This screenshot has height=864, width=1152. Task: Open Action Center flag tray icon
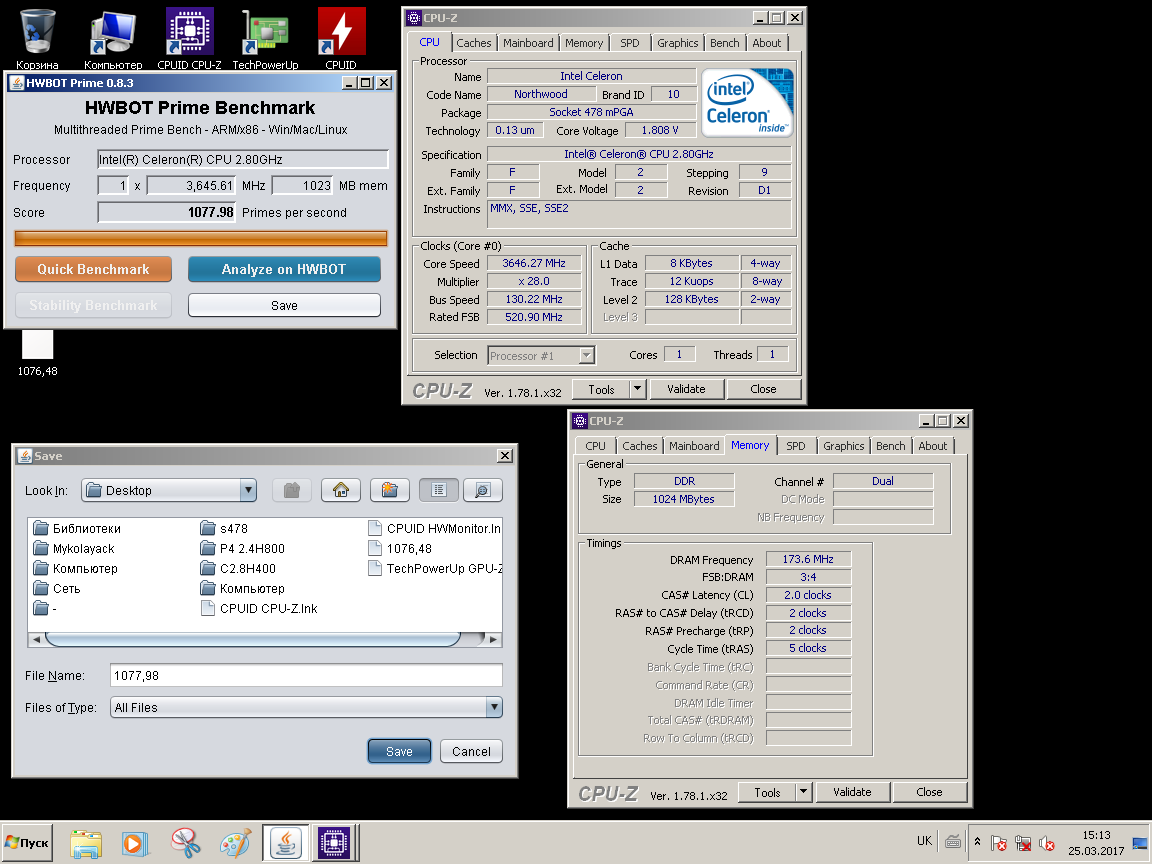point(998,843)
